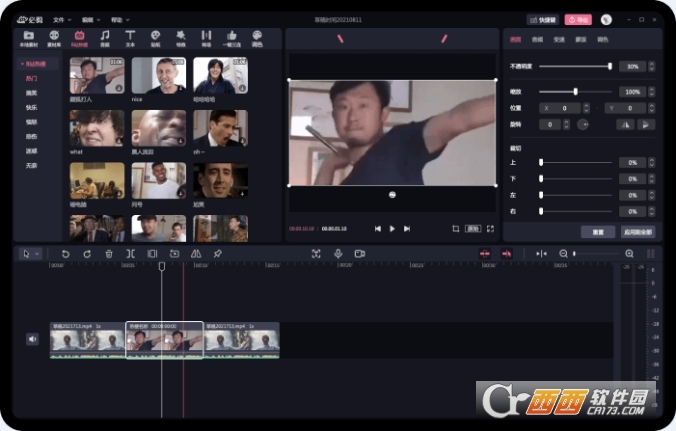Click the flip horizontal icon in rotation row
Screen dimensions: 676x431
click(x=625, y=124)
